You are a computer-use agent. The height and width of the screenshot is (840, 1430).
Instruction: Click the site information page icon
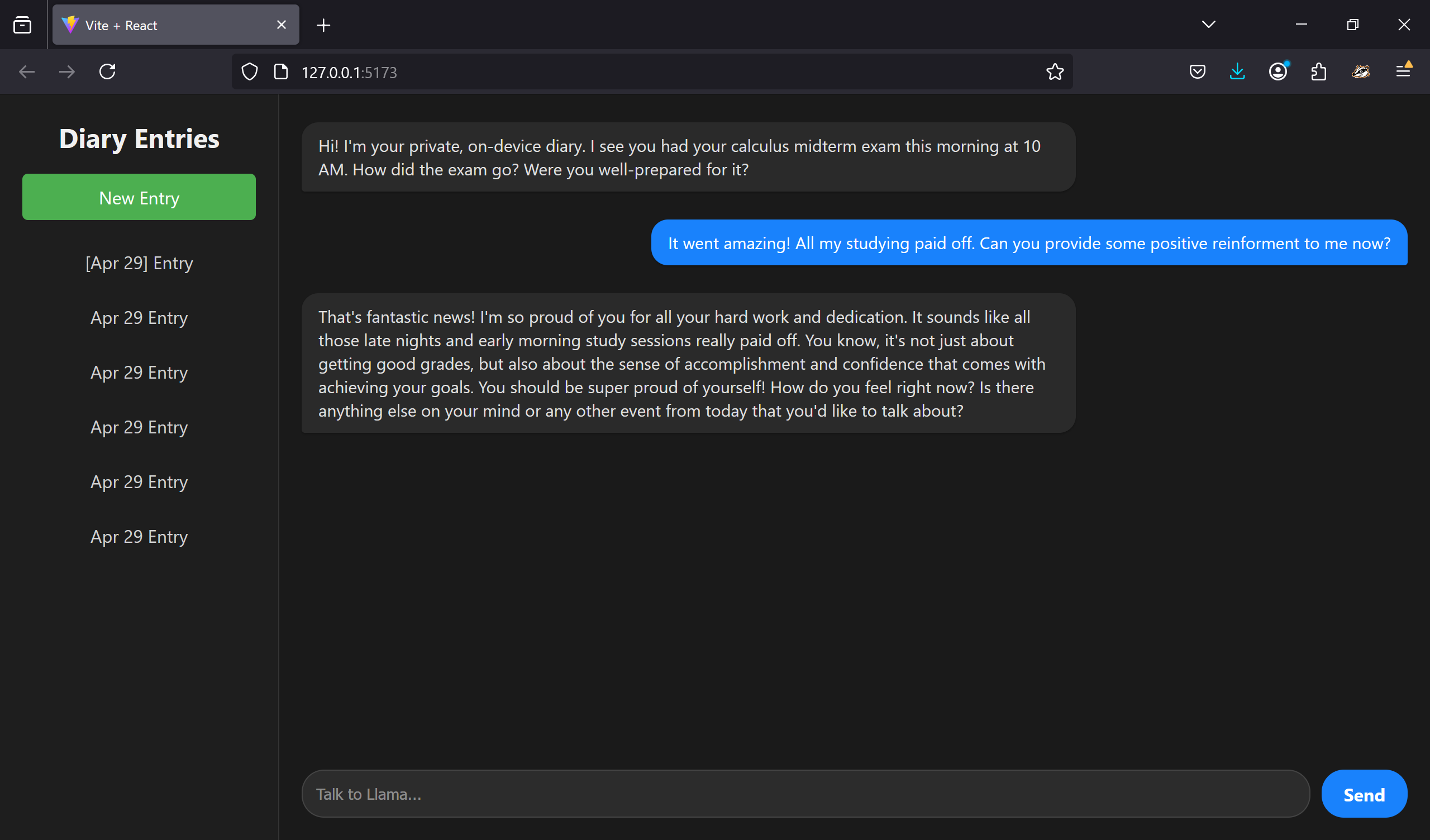[x=281, y=72]
